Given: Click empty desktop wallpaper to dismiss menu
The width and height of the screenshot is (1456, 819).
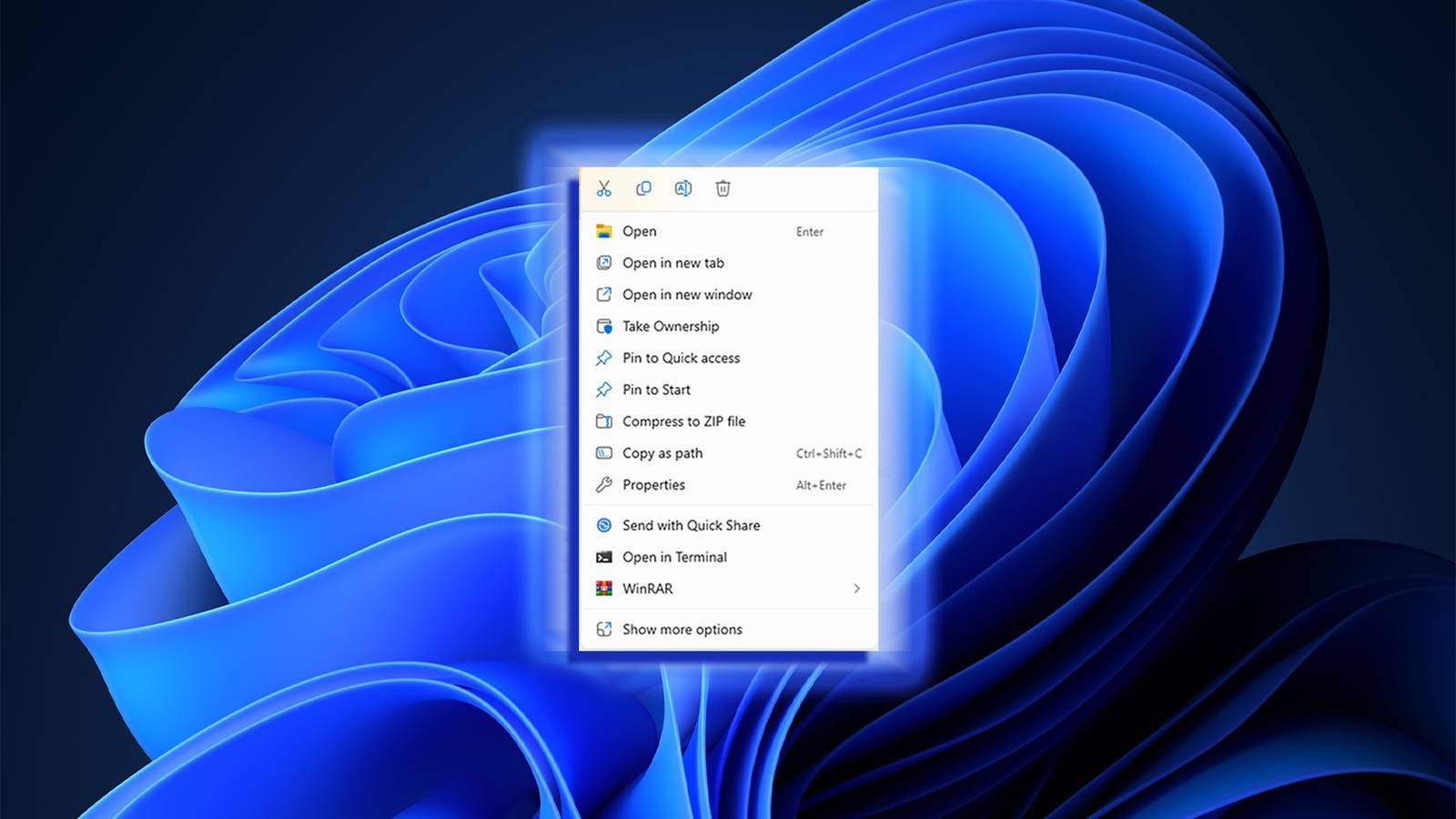Looking at the screenshot, I should (x=227, y=136).
